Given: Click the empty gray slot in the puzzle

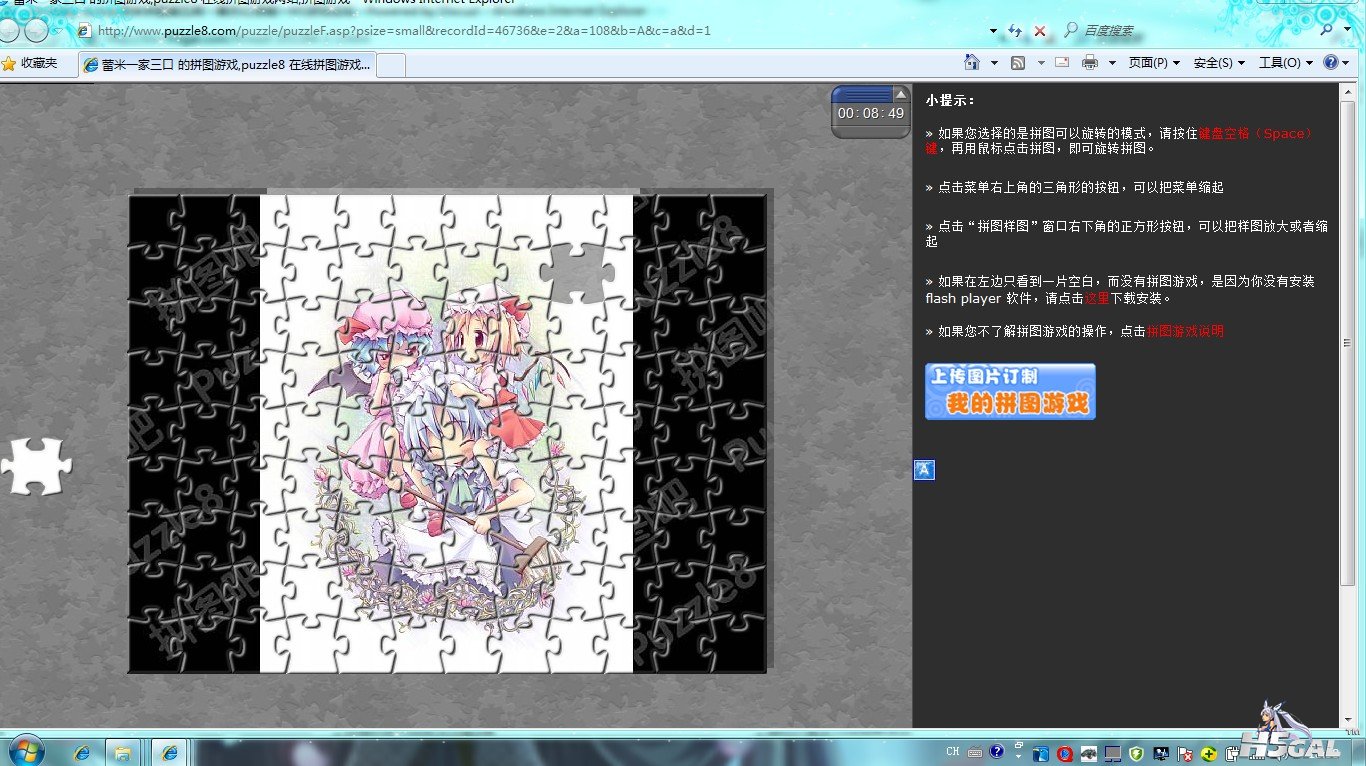Looking at the screenshot, I should click(577, 271).
